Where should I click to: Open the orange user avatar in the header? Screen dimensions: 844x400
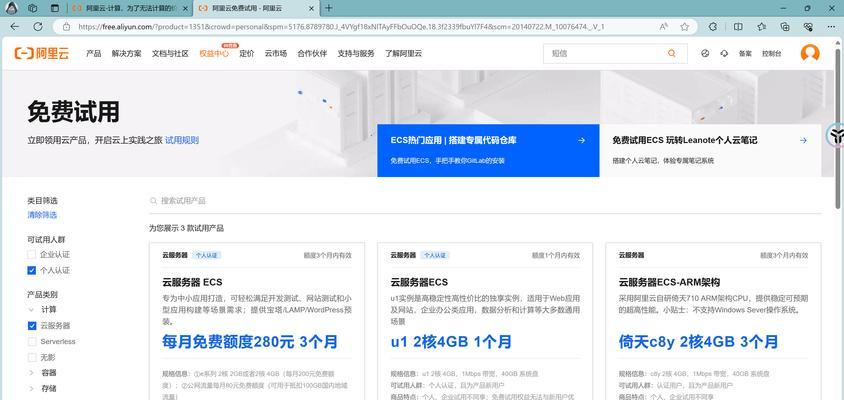click(x=810, y=53)
